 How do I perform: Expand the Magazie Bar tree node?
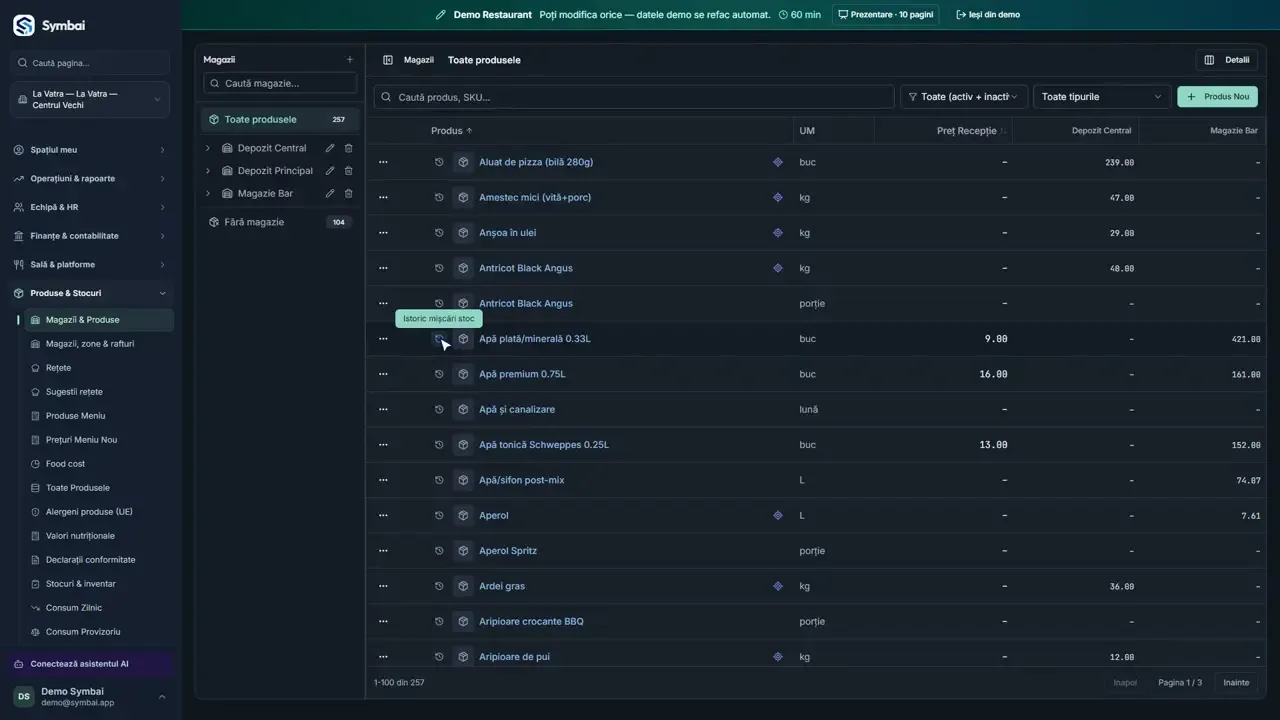(x=208, y=194)
